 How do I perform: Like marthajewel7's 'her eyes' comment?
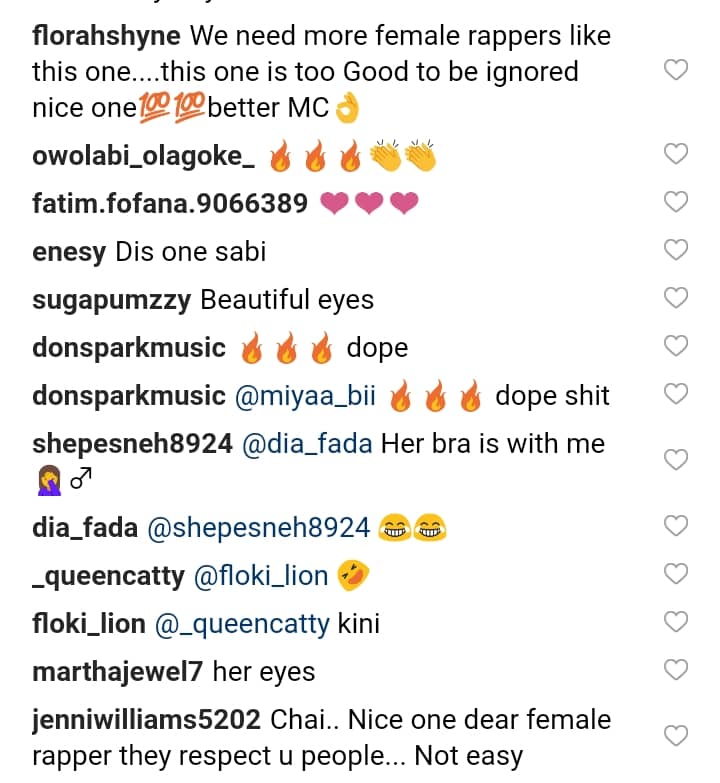click(x=677, y=670)
